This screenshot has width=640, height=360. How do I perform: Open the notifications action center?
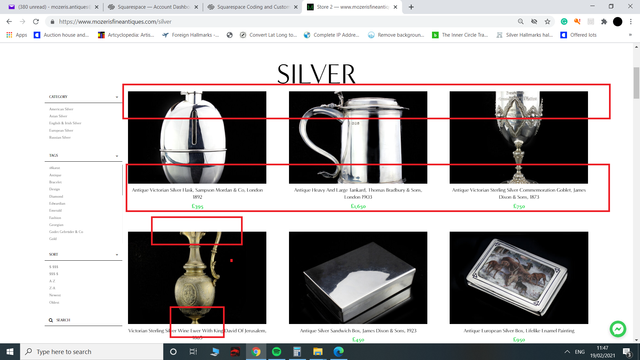pyautogui.click(x=627, y=351)
